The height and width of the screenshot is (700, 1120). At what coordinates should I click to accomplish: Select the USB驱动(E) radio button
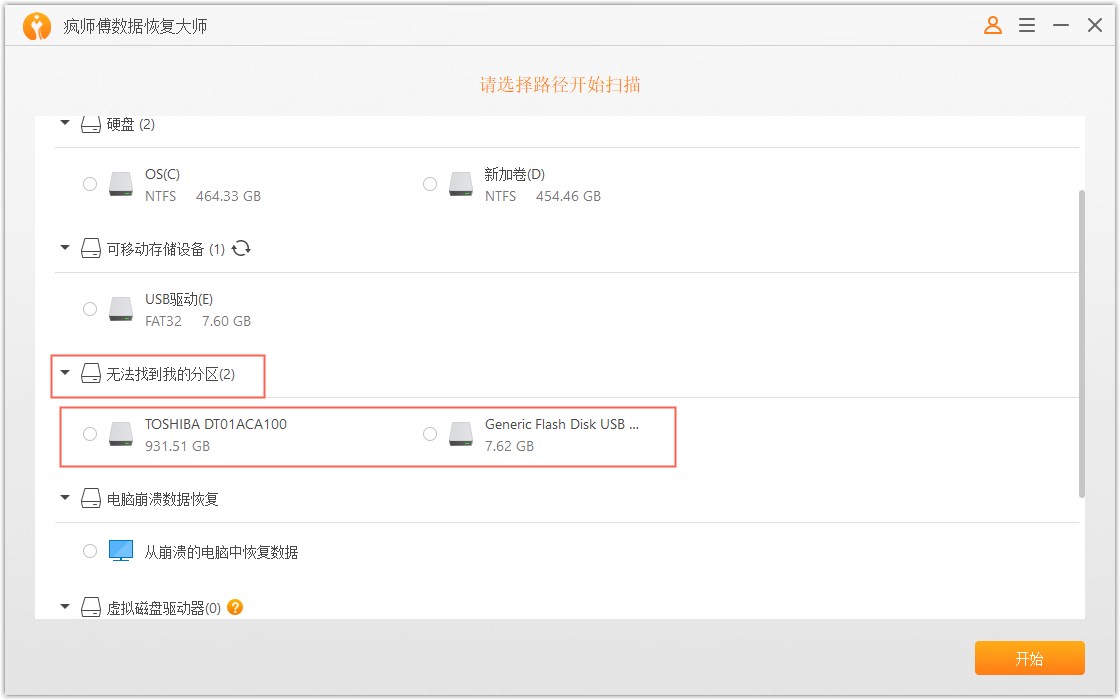click(90, 309)
